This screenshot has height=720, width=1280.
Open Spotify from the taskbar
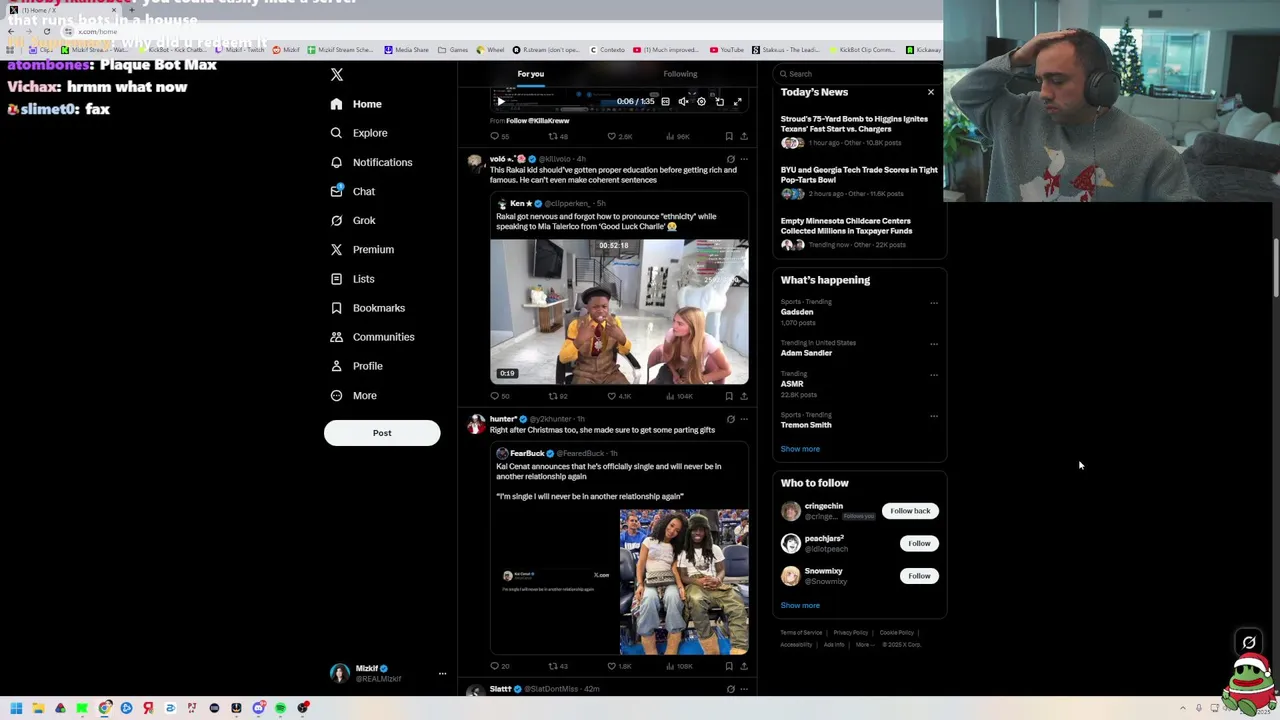280,708
